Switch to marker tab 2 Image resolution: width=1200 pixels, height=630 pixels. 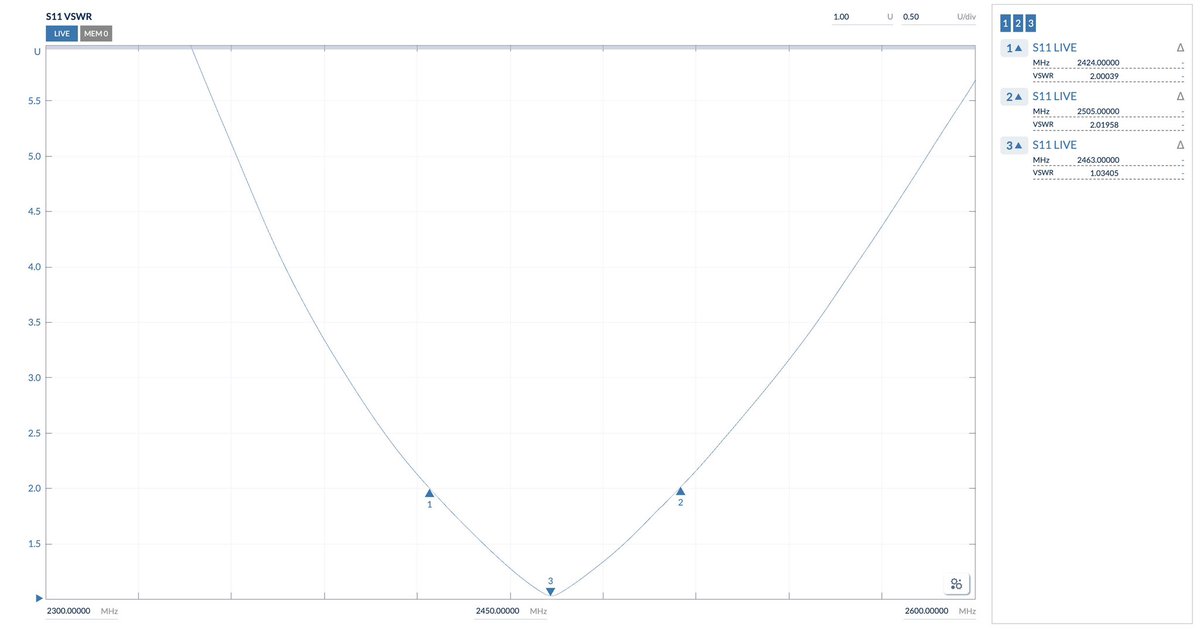pyautogui.click(x=1018, y=23)
